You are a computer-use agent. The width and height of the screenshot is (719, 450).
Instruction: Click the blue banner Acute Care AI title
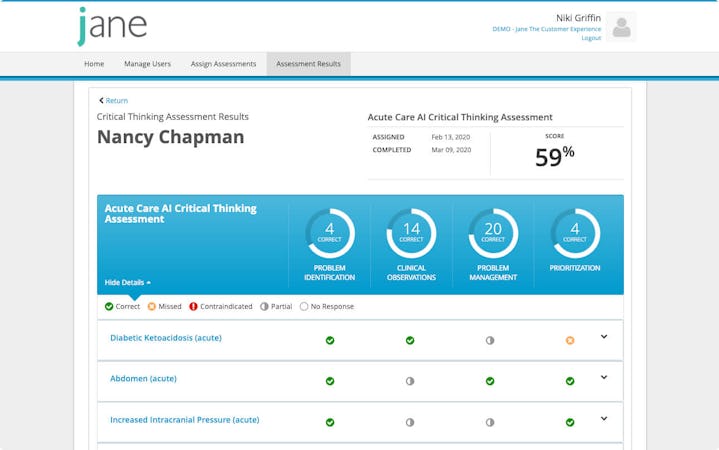point(181,214)
